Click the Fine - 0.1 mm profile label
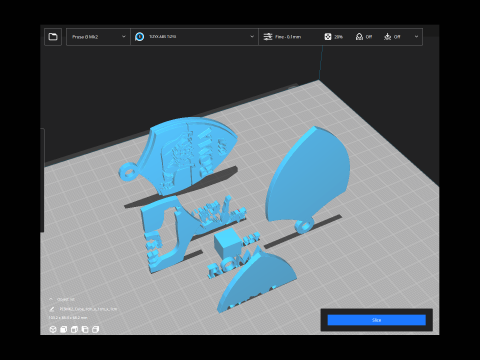 pyautogui.click(x=288, y=37)
